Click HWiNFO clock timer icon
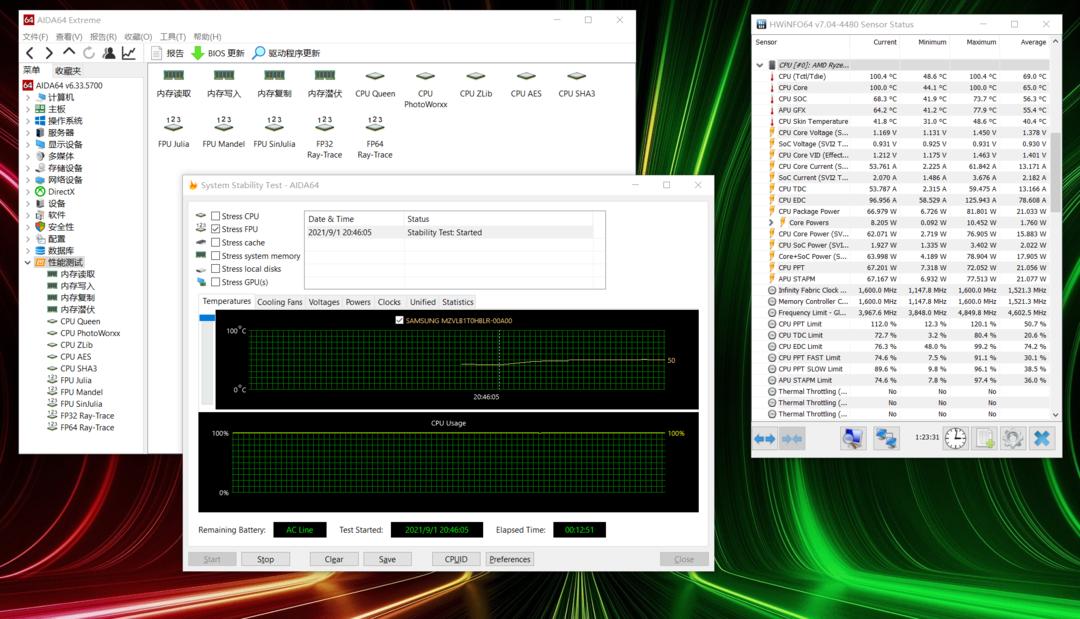The width and height of the screenshot is (1080, 619). (x=955, y=438)
